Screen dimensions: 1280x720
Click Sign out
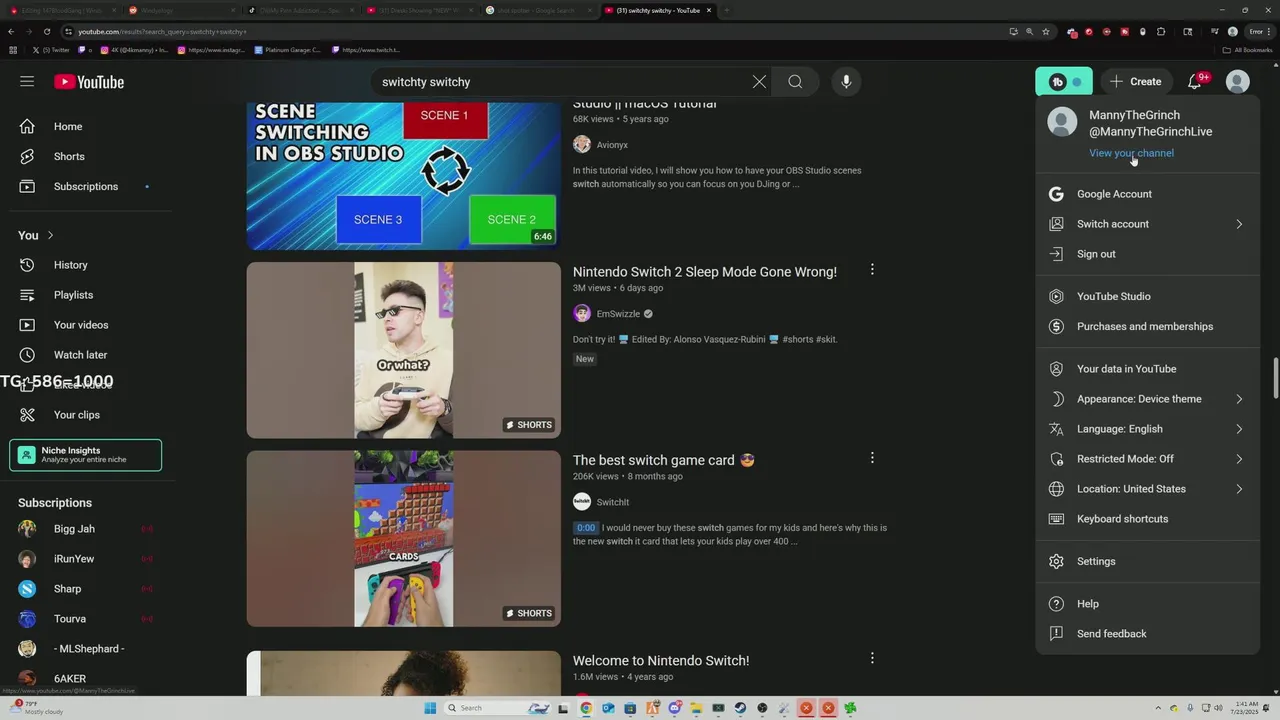pyautogui.click(x=1147, y=254)
